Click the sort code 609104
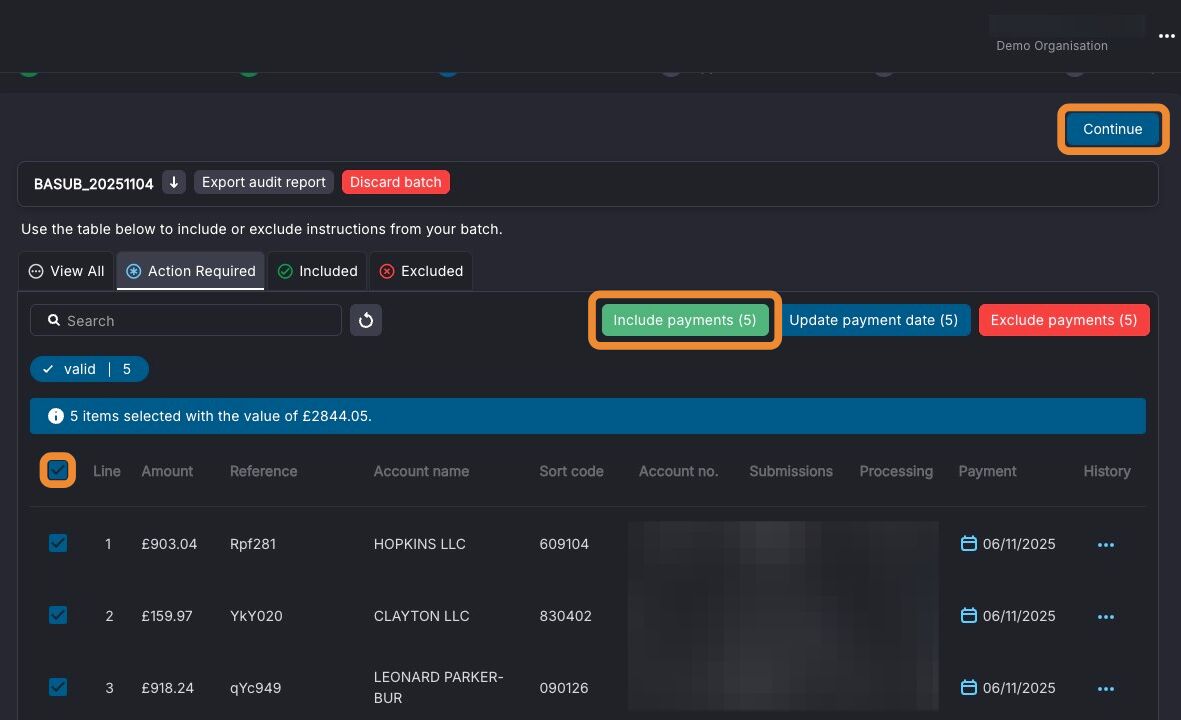Viewport: 1181px width, 720px height. pyautogui.click(x=564, y=544)
